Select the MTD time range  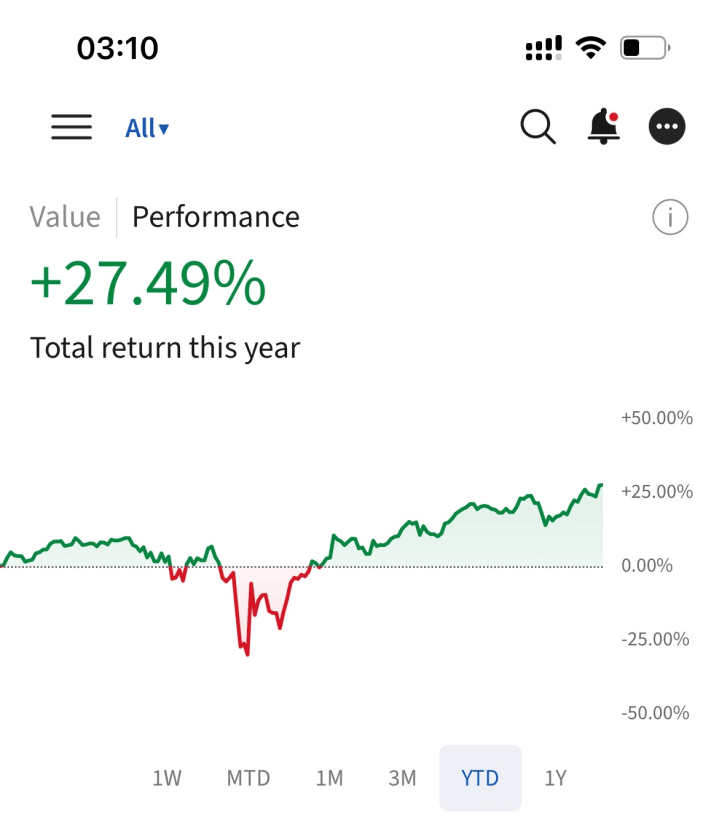click(248, 778)
